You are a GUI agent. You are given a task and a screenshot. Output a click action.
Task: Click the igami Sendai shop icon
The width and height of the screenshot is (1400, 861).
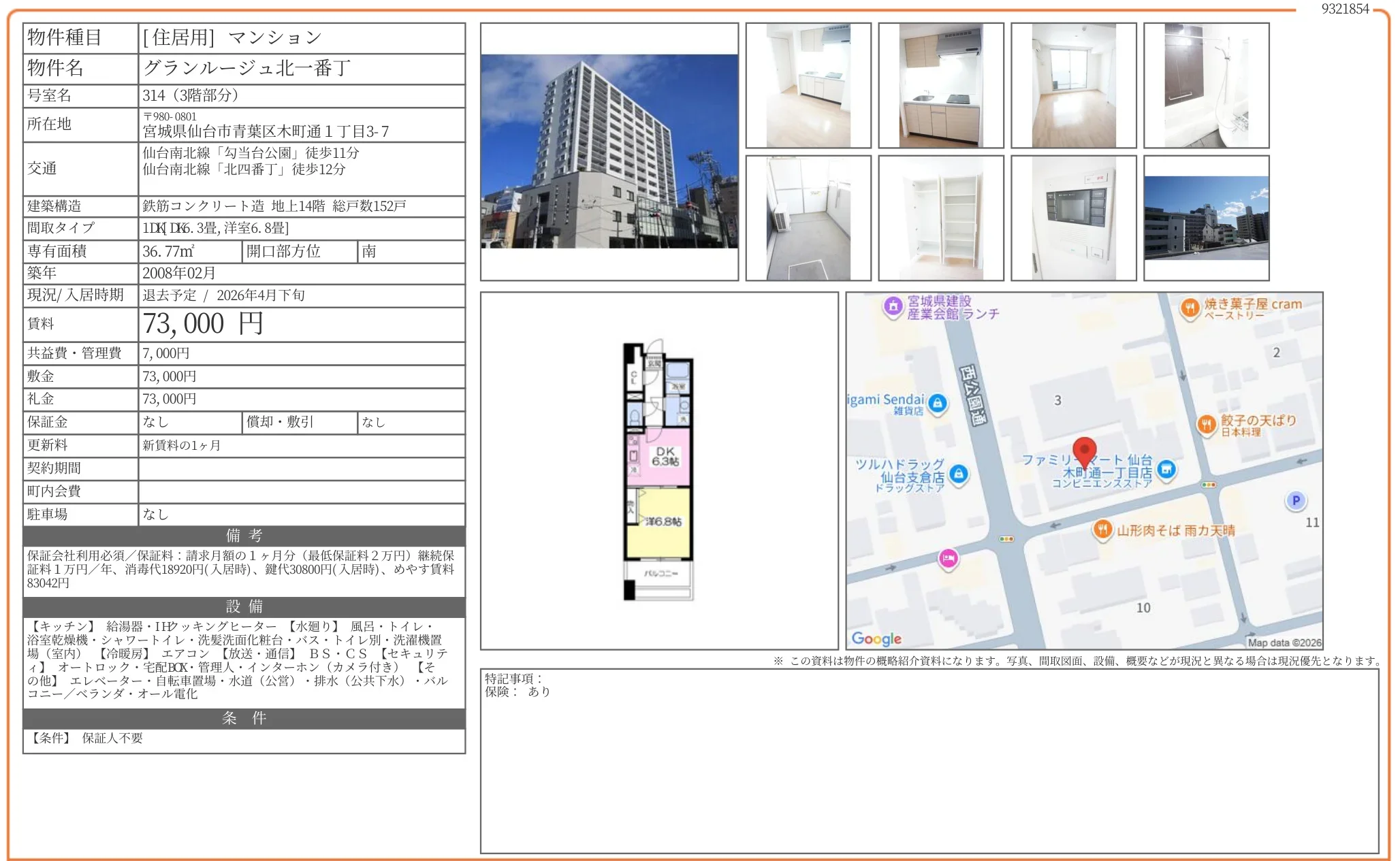click(x=938, y=403)
